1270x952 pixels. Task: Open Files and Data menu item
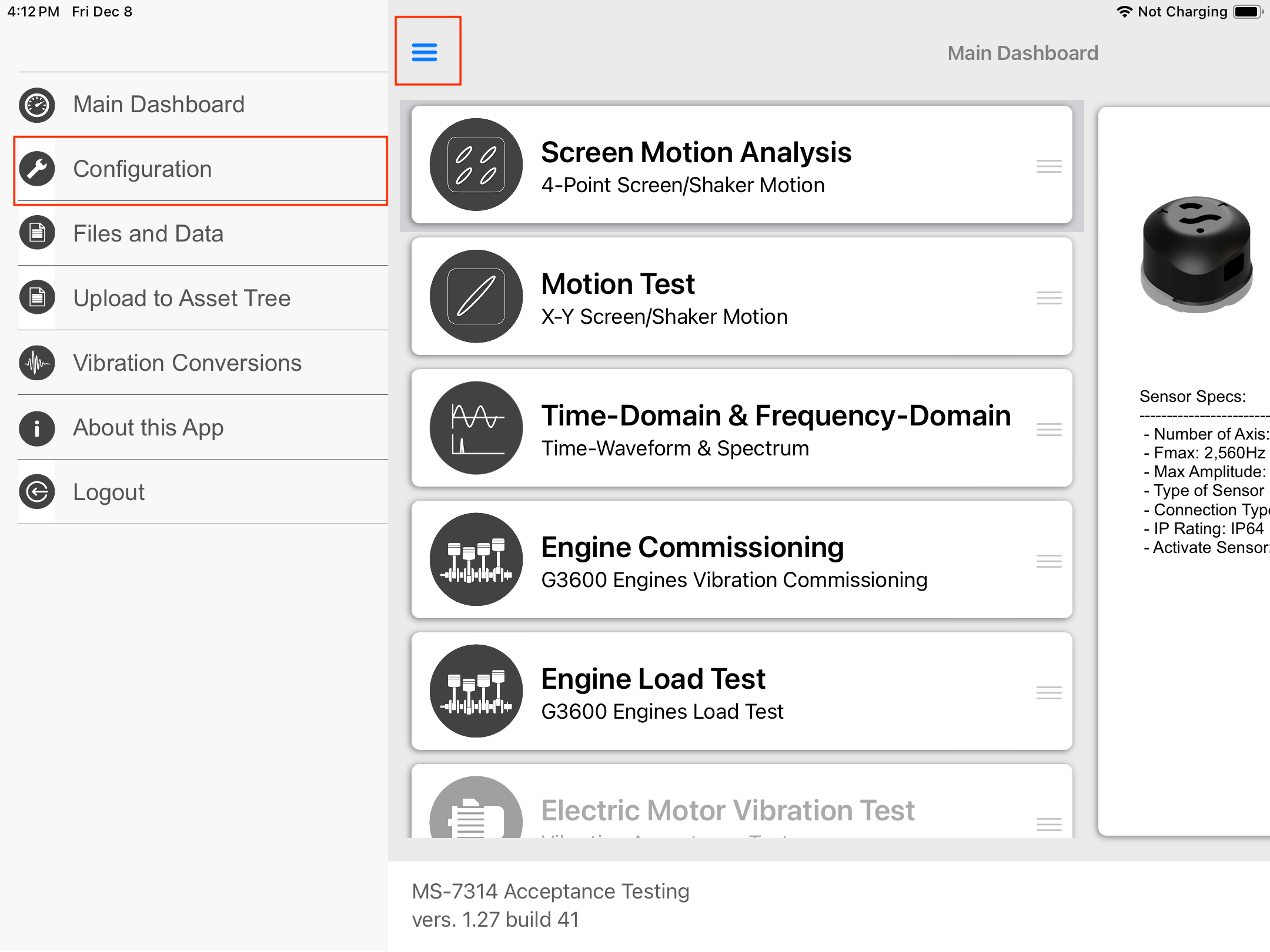pos(148,234)
